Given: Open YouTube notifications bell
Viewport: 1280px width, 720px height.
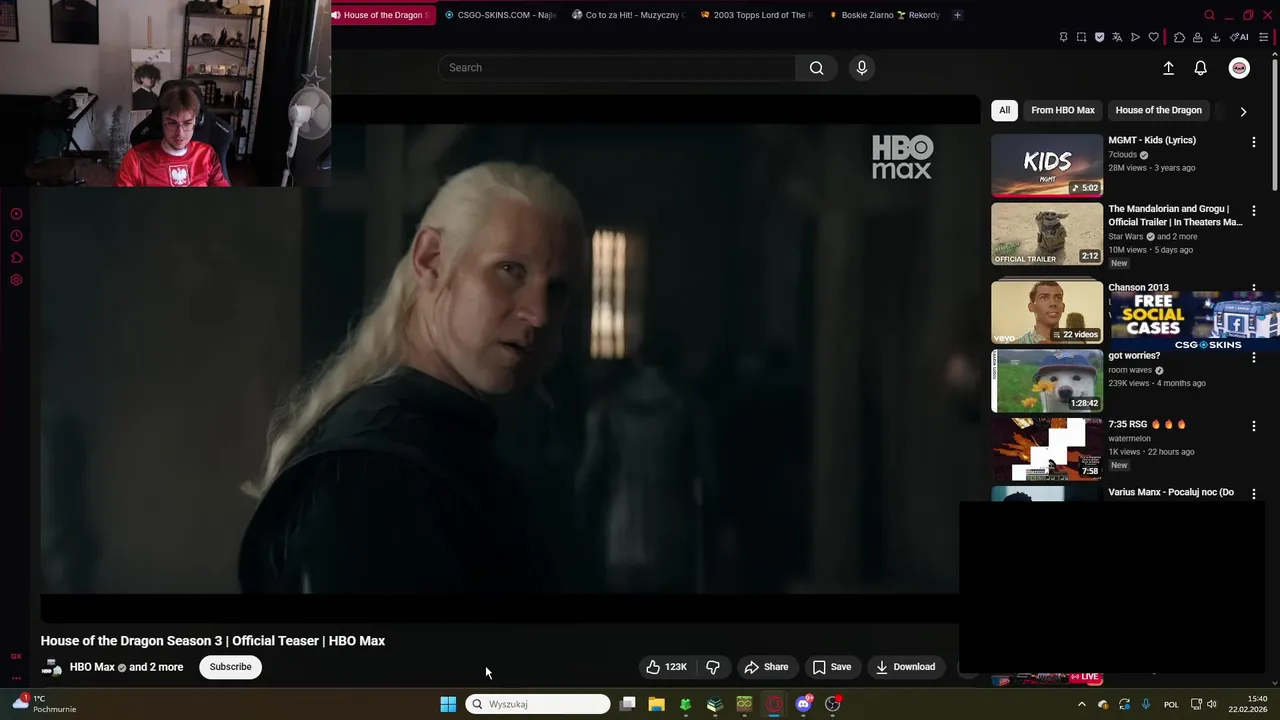Looking at the screenshot, I should pyautogui.click(x=1200, y=68).
